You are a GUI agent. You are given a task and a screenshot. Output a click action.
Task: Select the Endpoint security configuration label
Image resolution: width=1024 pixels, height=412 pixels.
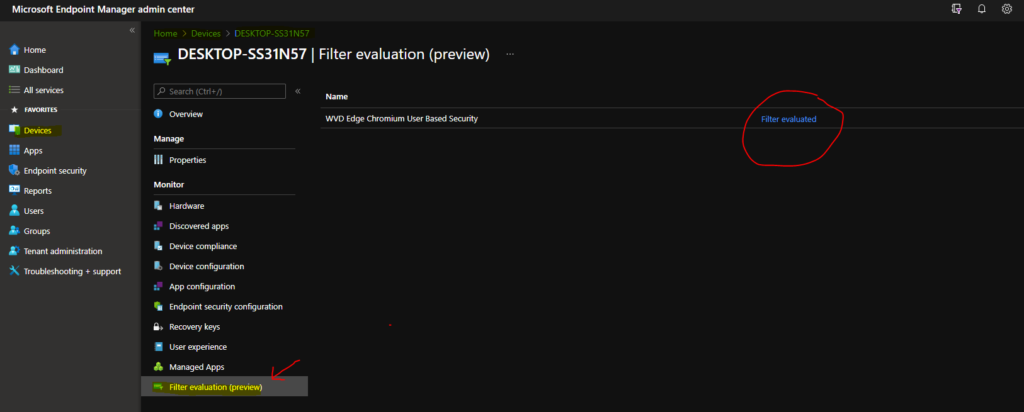[x=226, y=306]
